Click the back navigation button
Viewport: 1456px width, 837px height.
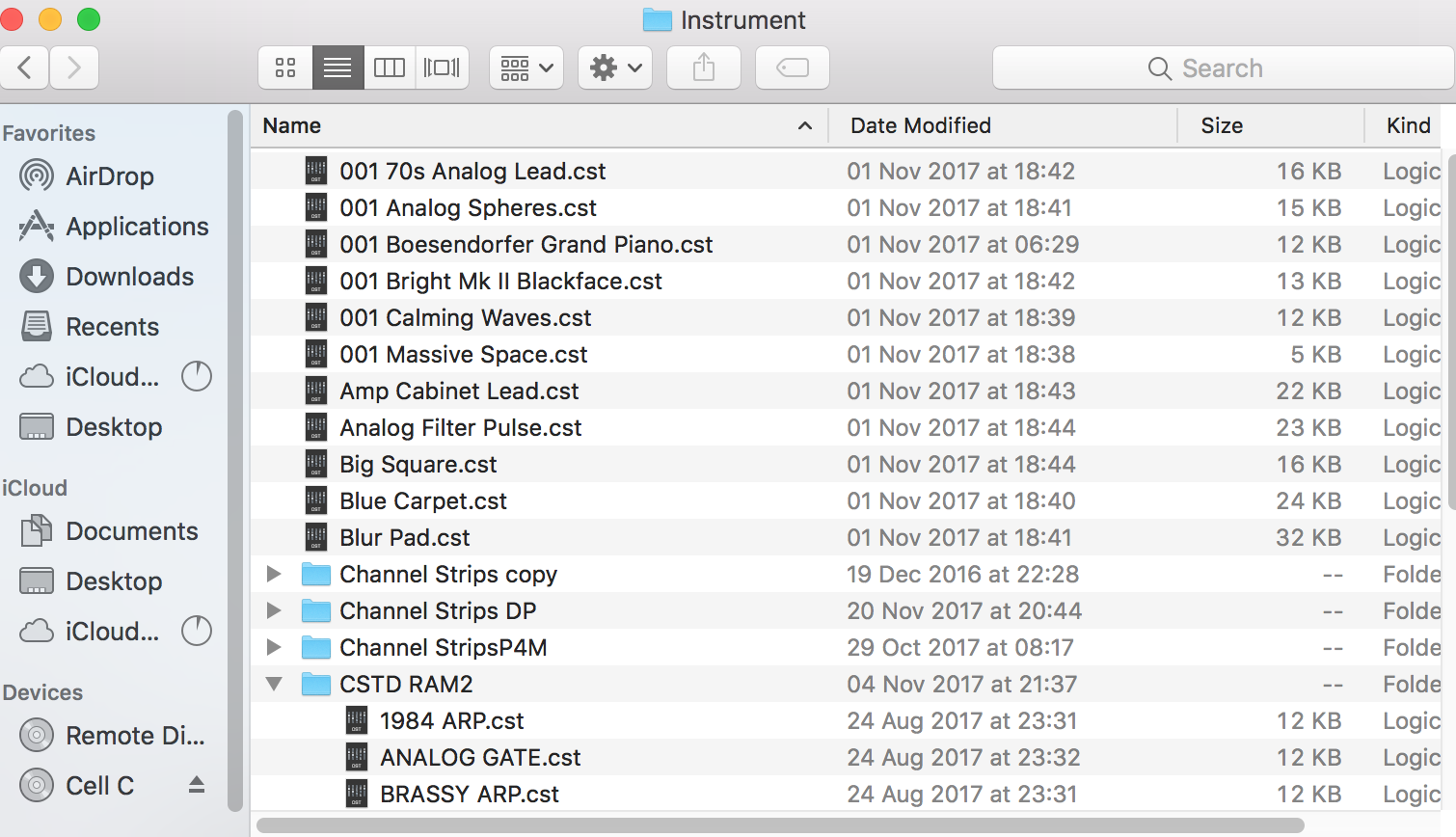(25, 67)
